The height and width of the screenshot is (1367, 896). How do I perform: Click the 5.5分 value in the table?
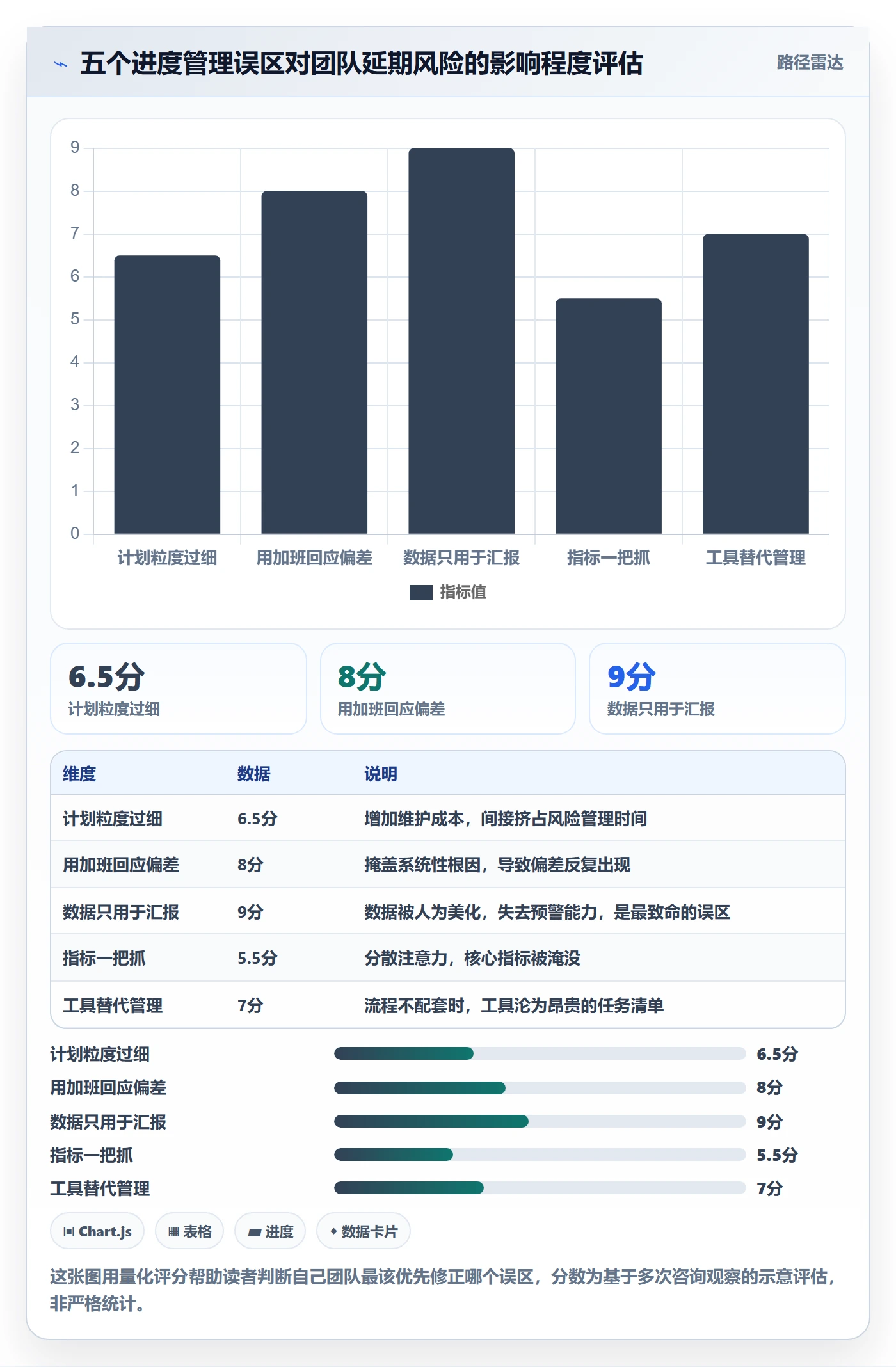tap(257, 959)
